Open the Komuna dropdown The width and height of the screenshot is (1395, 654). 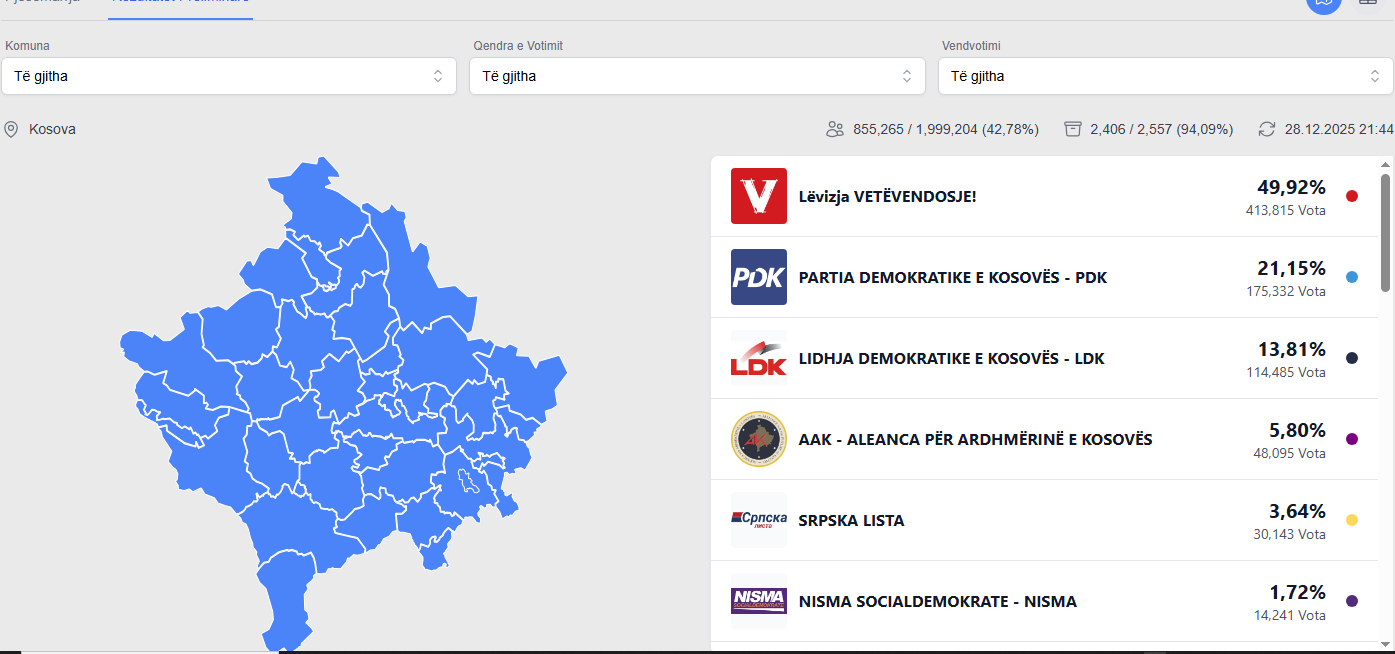point(229,76)
